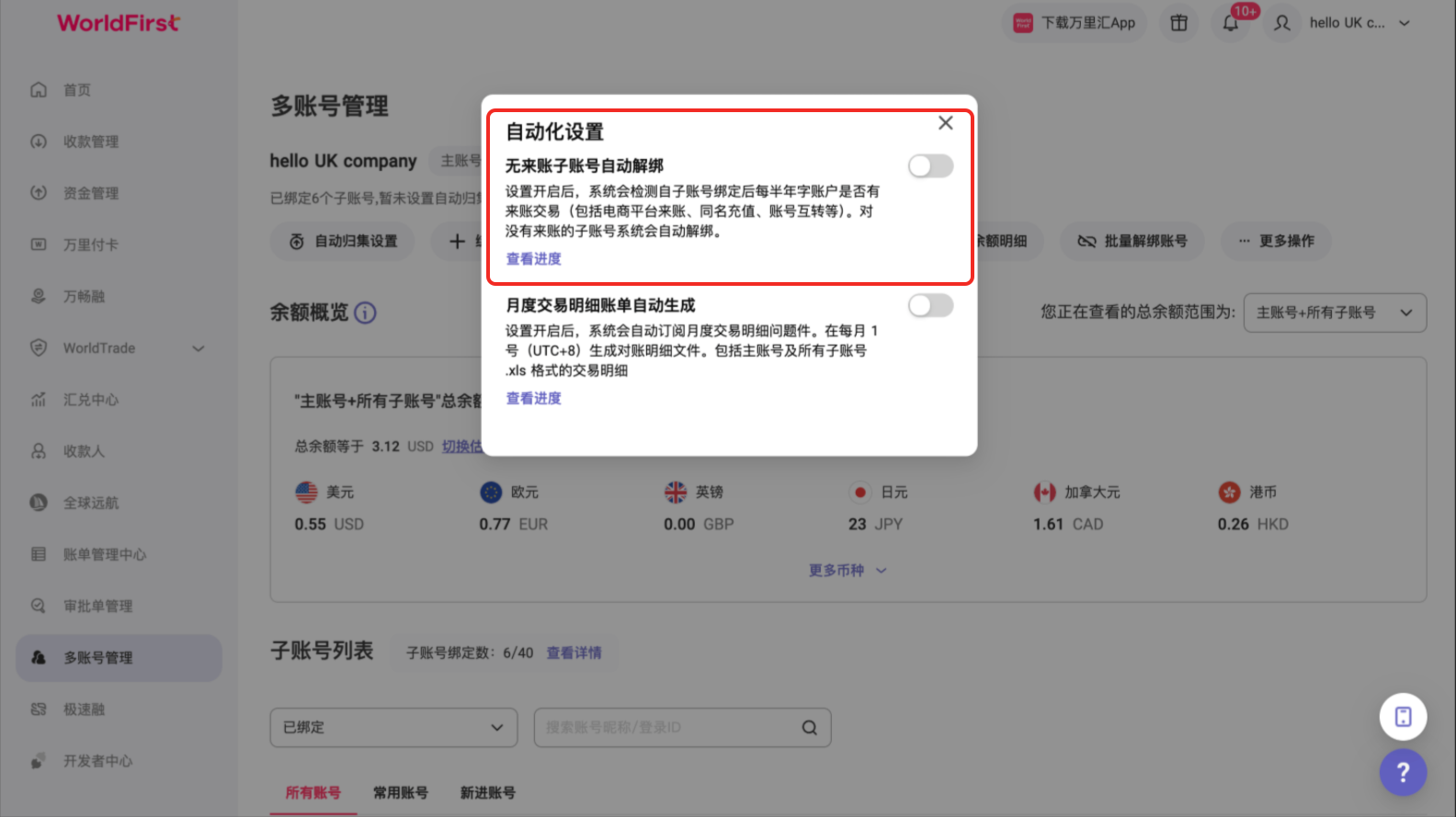This screenshot has width=1456, height=817.
Task: Expand 更多币种 currencies list
Action: [x=847, y=571]
